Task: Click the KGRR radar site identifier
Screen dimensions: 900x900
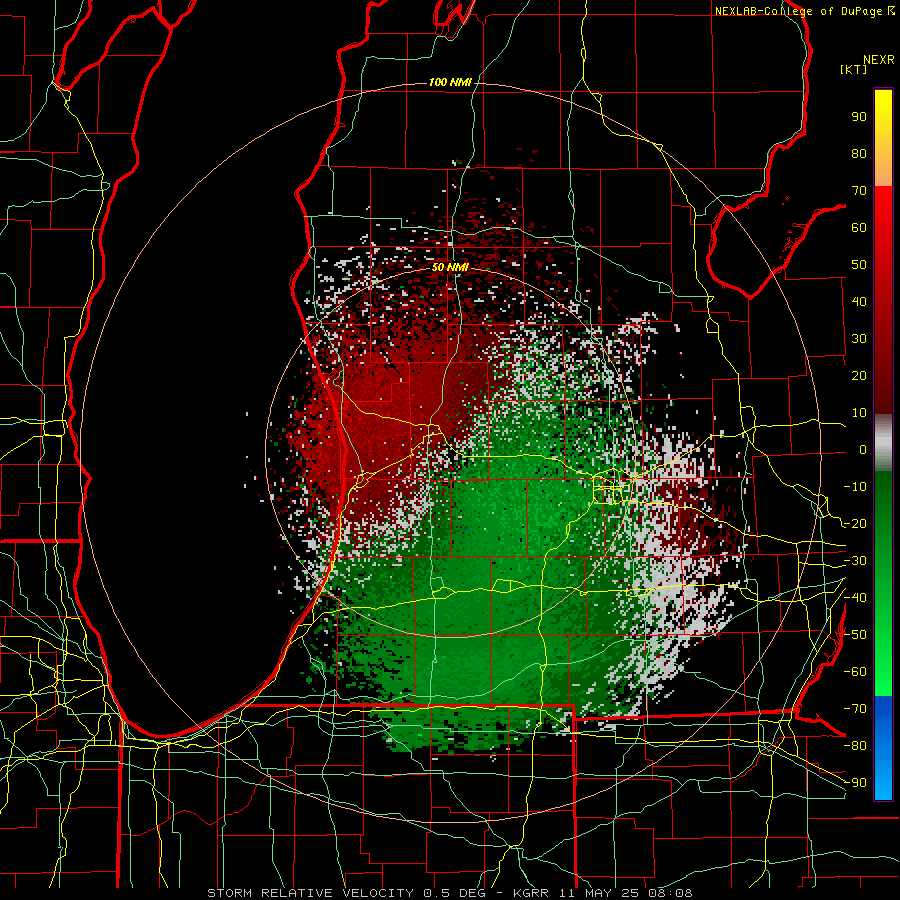Action: point(531,893)
